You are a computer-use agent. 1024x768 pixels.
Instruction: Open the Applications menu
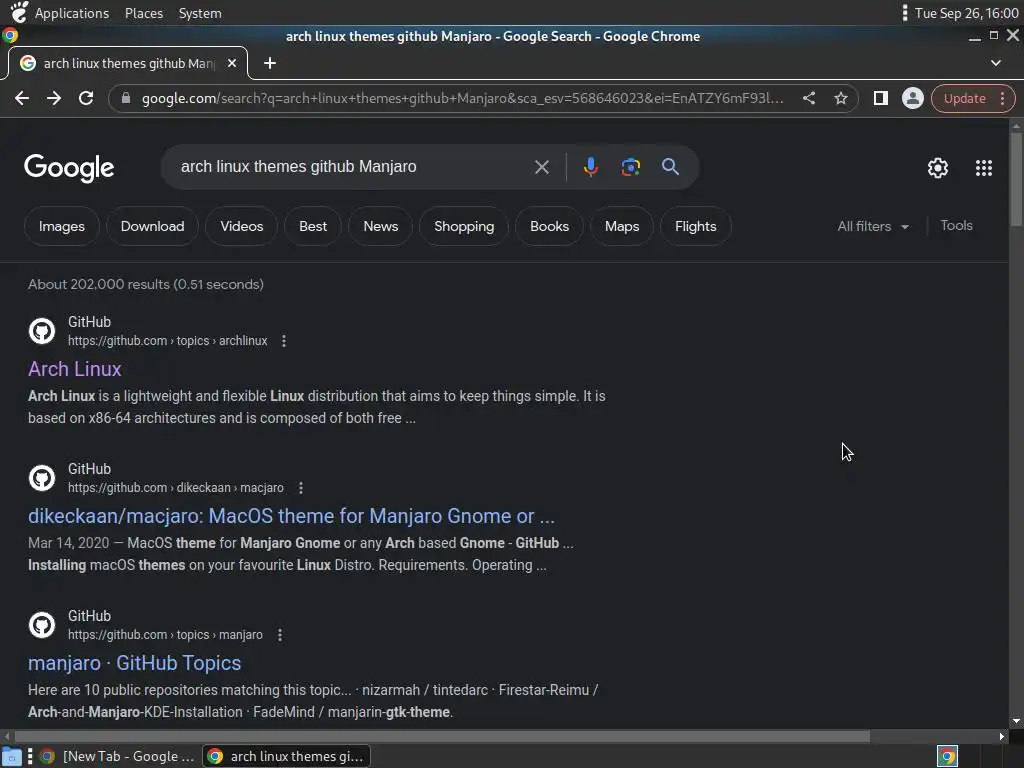click(72, 13)
